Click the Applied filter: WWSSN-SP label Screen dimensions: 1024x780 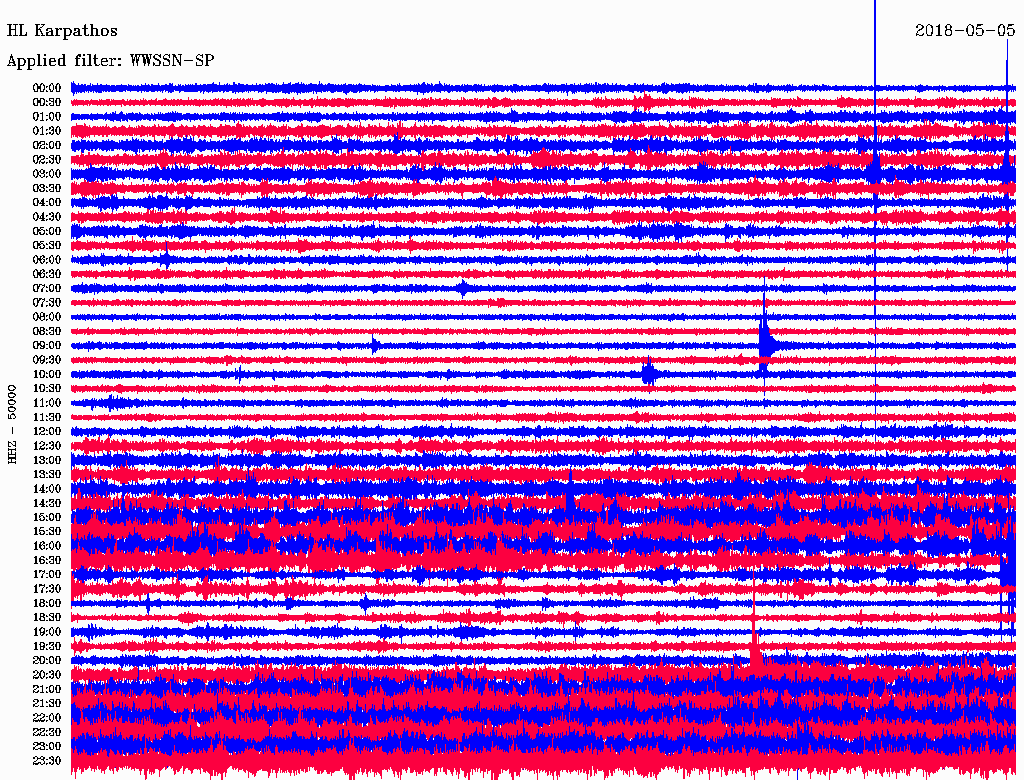110,61
